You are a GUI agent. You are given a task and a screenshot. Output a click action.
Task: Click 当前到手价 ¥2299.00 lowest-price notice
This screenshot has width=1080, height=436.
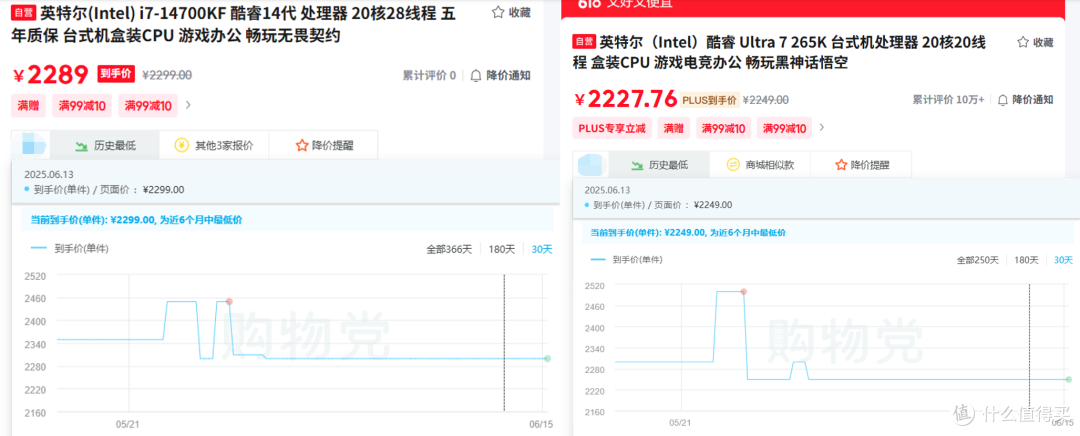(136, 220)
